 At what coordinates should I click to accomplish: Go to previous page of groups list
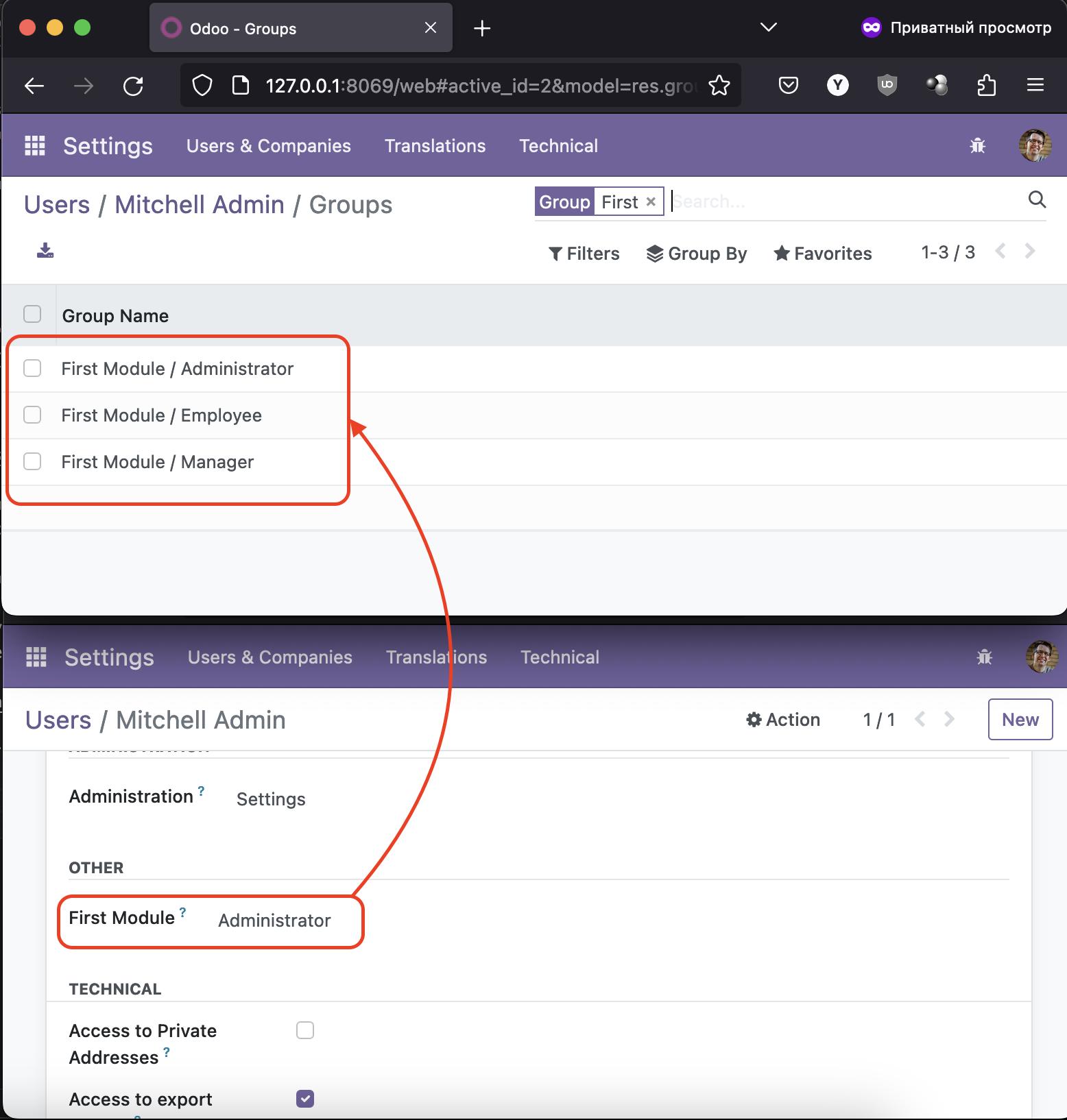tap(1000, 251)
